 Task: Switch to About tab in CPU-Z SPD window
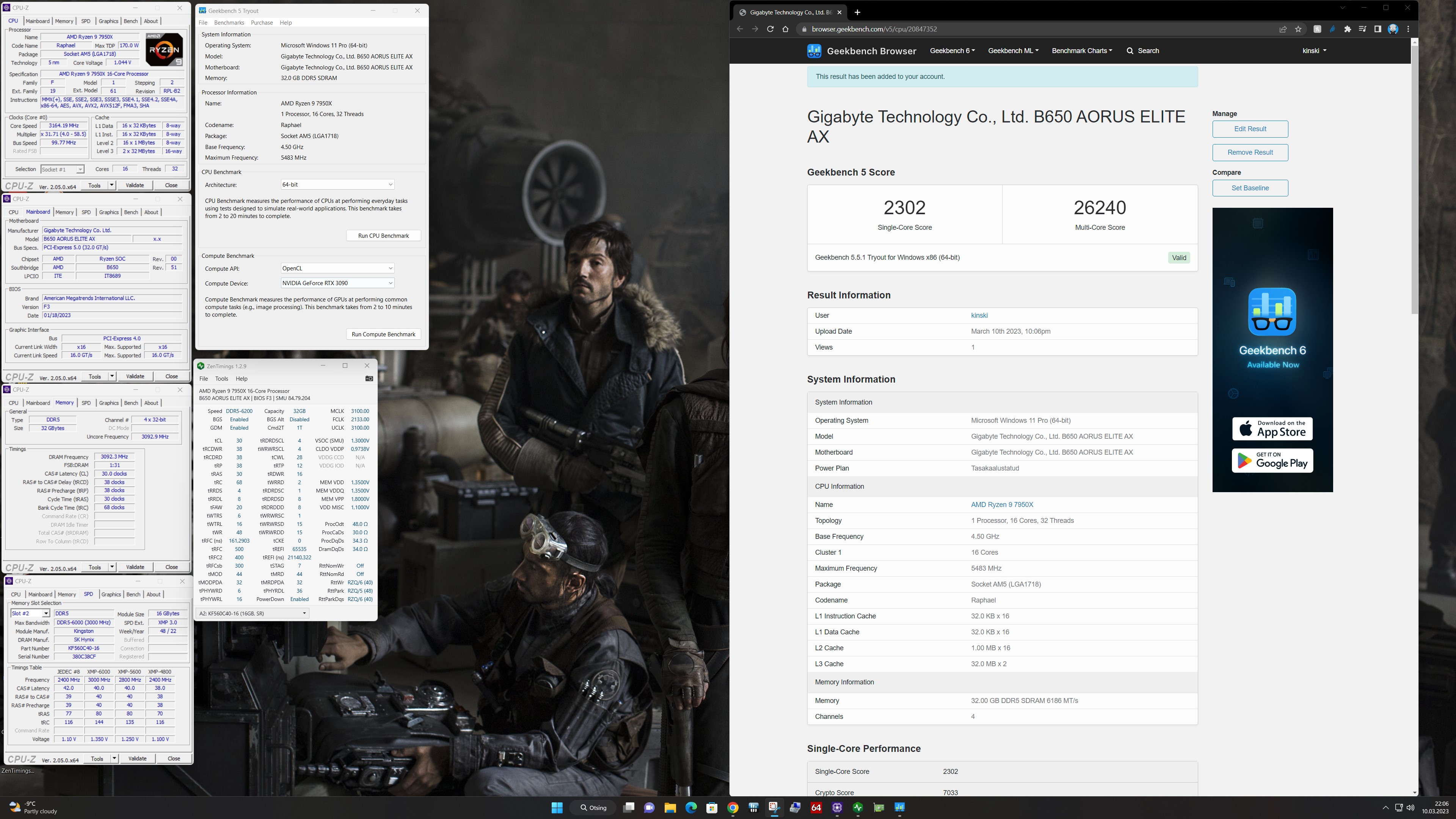click(153, 595)
